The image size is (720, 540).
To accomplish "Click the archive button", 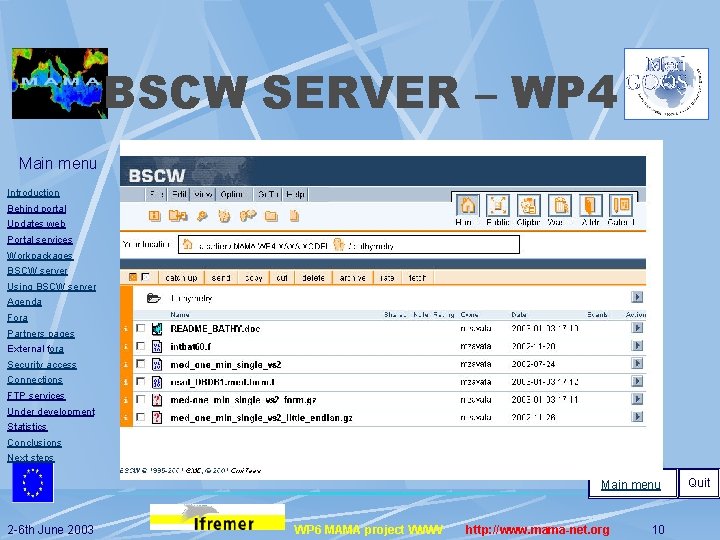I will [353, 278].
